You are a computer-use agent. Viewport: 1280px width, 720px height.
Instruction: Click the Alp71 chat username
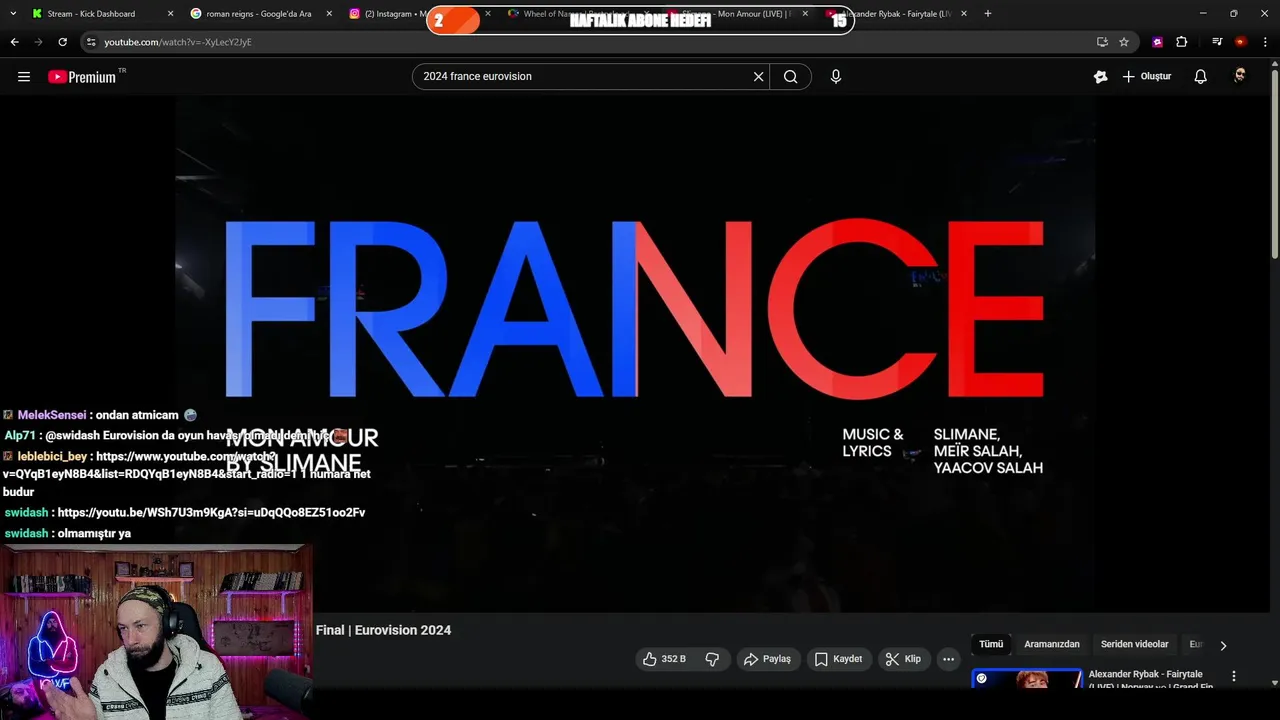point(20,436)
